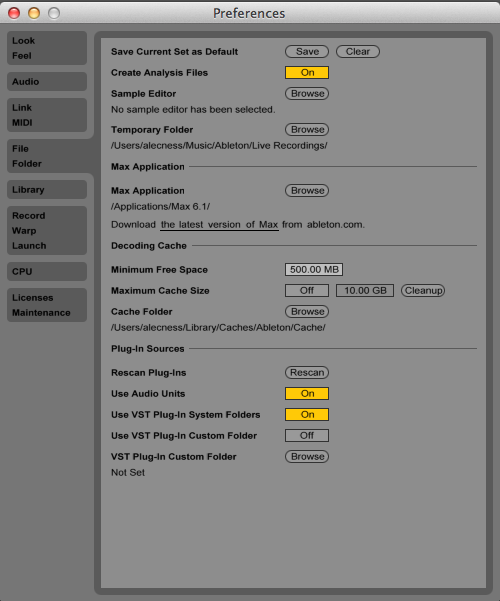Disable Use Audio Units toggle
500x601 pixels.
pos(307,394)
